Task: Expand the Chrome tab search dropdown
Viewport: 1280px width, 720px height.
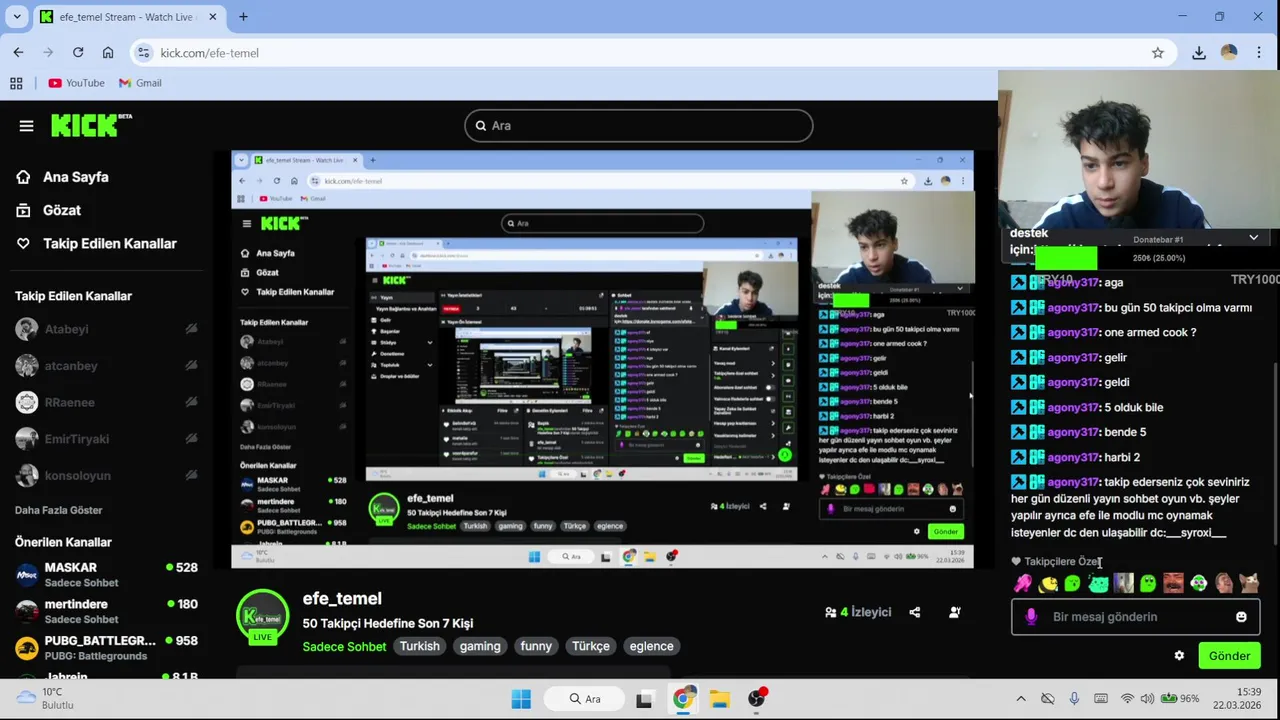Action: pos(17,17)
